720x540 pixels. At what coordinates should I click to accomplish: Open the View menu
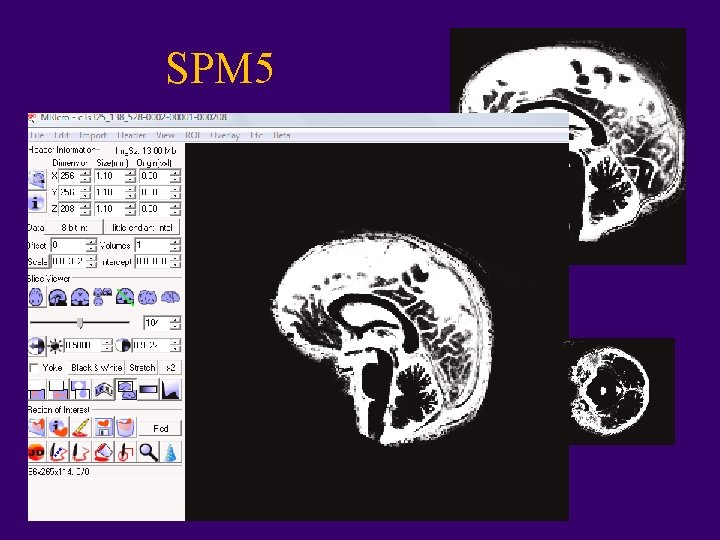[x=165, y=135]
